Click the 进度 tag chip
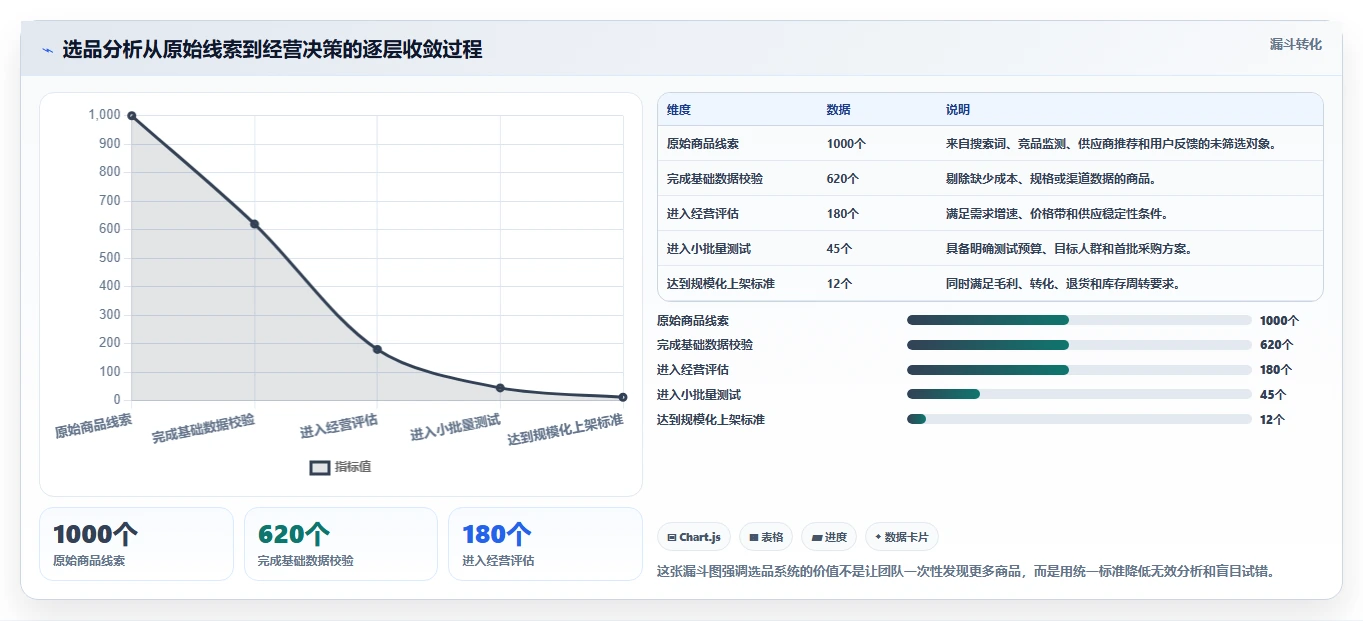This screenshot has height=621, width=1363. 829,537
